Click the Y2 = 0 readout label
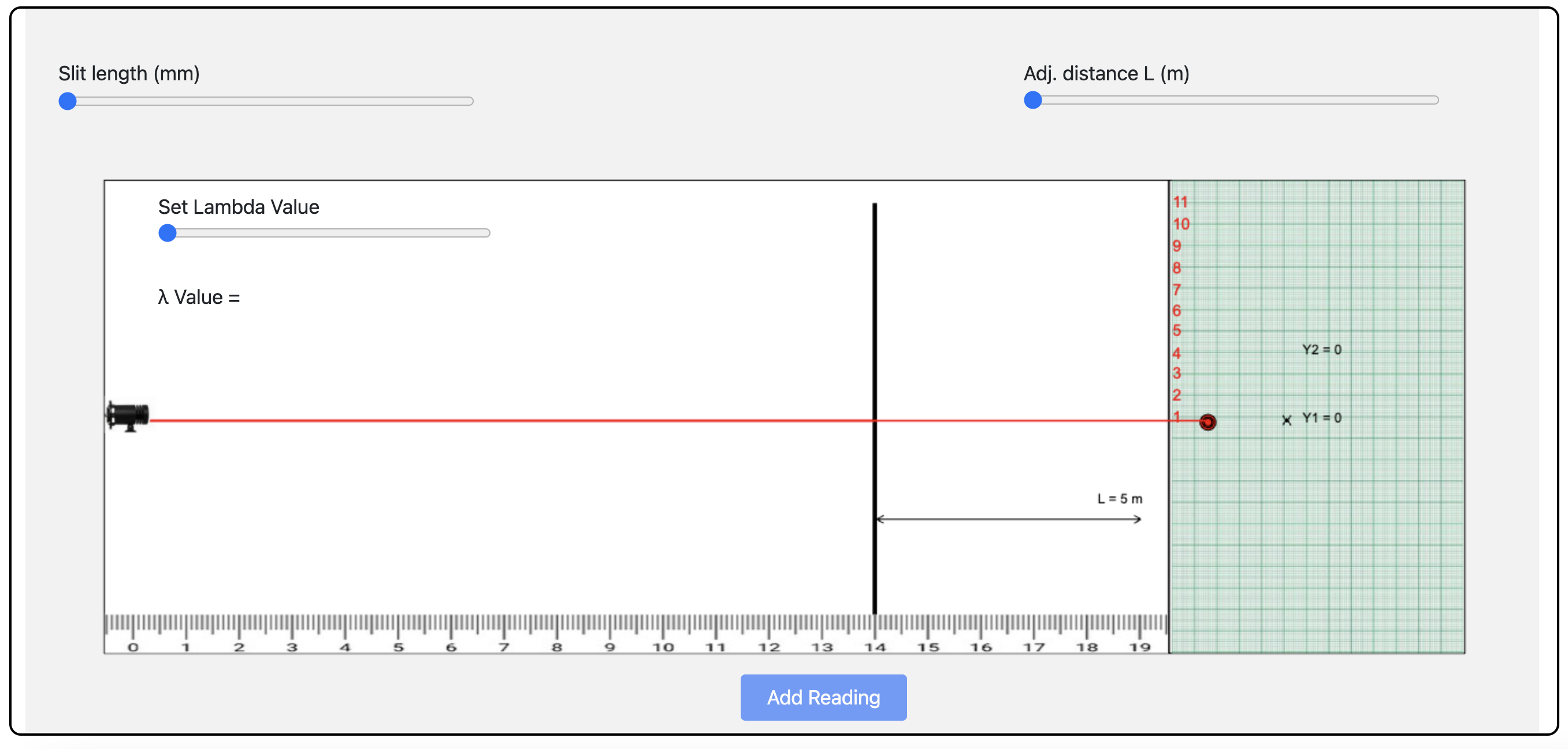1568x749 pixels. pyautogui.click(x=1321, y=350)
